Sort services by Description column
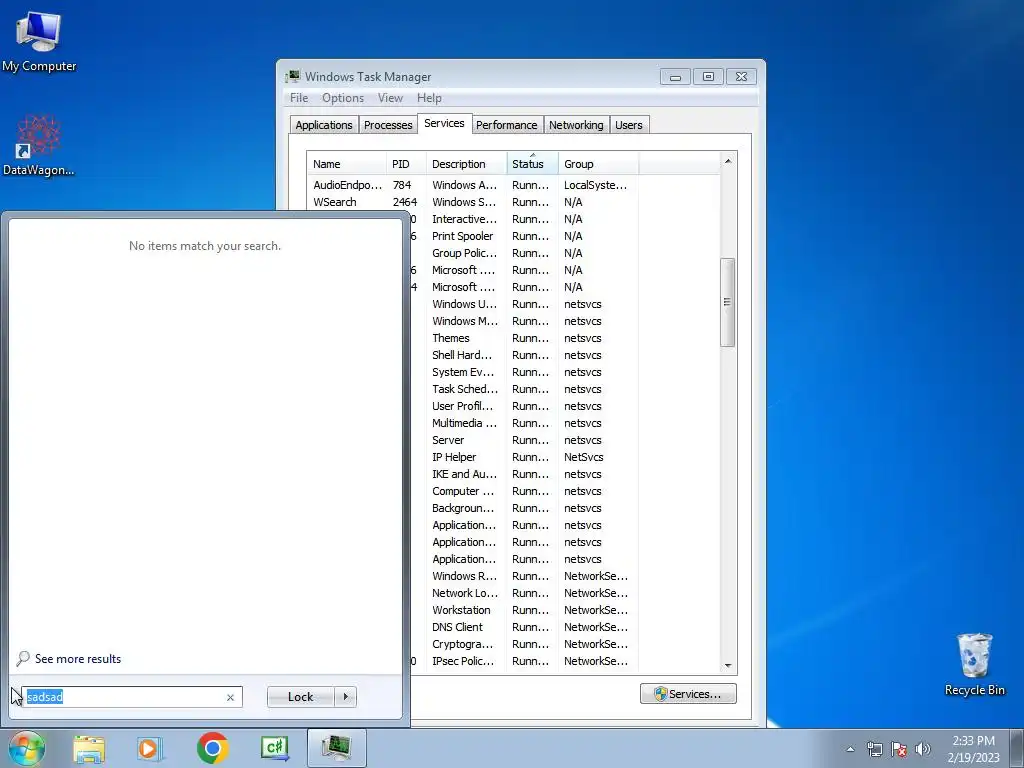Viewport: 1024px width, 768px height. (466, 164)
